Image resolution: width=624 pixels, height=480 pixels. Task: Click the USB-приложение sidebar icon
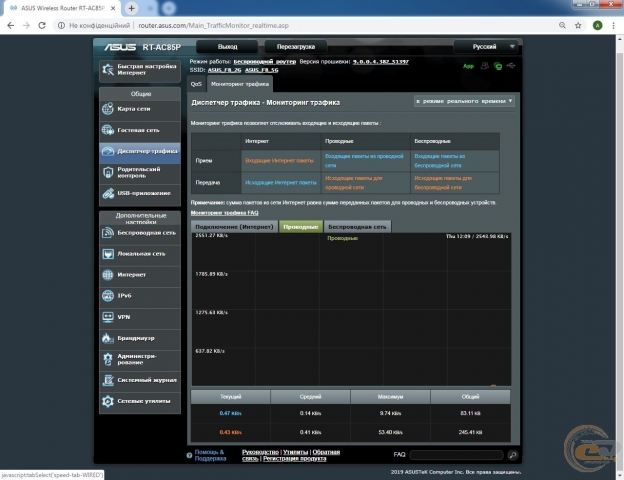point(108,193)
